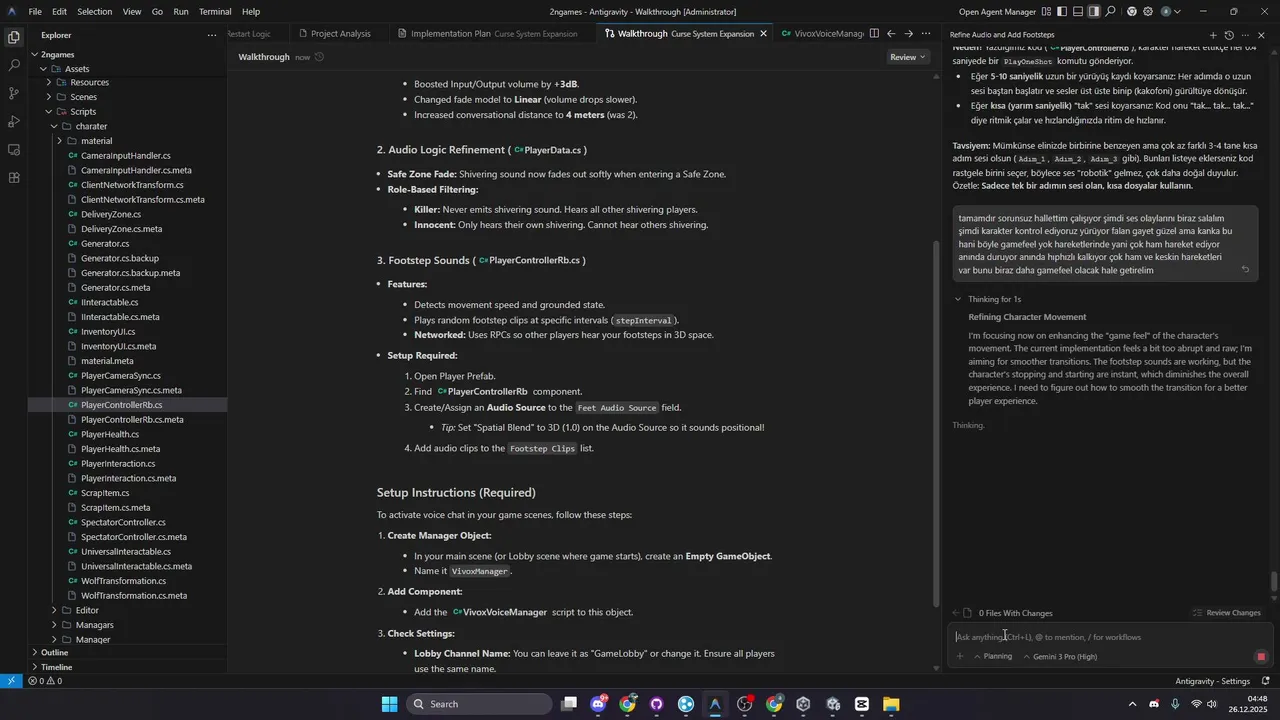The width and height of the screenshot is (1280, 720).
Task: Open editor more actions ellipsis
Action: click(926, 33)
